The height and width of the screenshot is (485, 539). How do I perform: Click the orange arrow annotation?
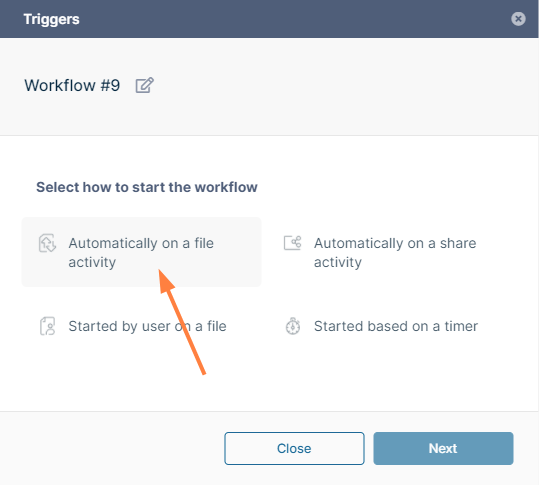pos(182,322)
